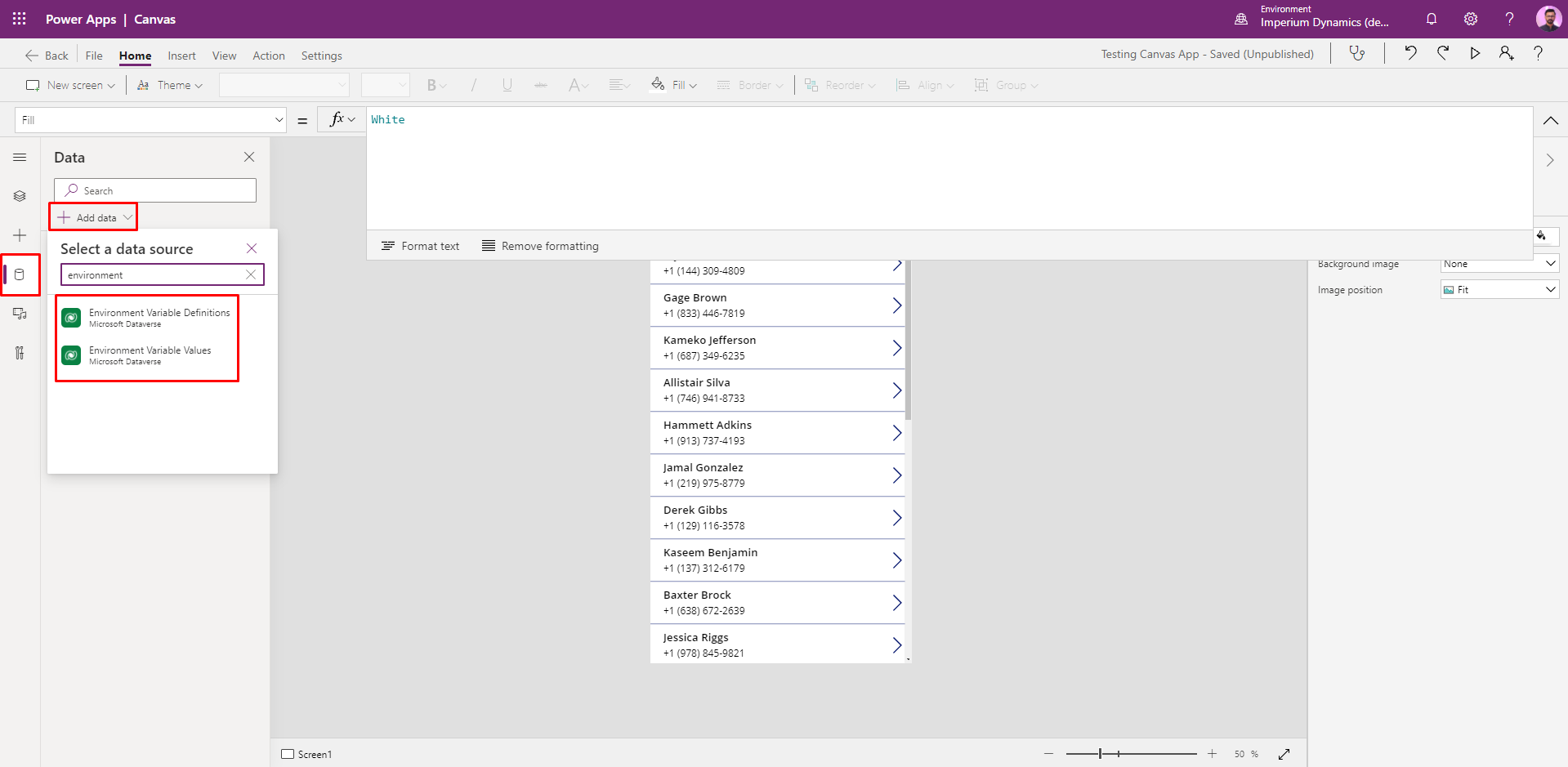Expand the Theme dropdown
The width and height of the screenshot is (1568, 767).
pyautogui.click(x=169, y=85)
